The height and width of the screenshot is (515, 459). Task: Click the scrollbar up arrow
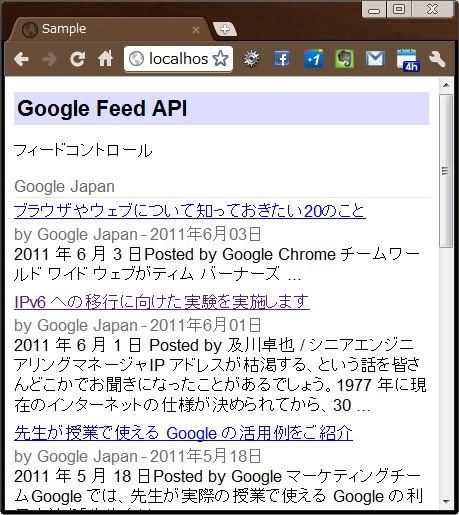[446, 85]
